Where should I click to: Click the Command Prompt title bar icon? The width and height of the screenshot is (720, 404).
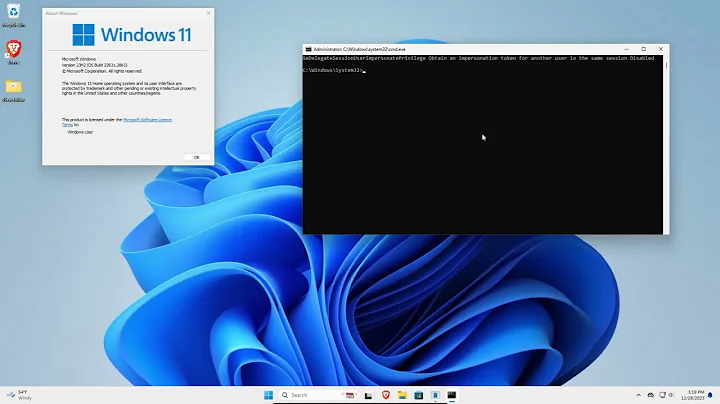point(309,49)
